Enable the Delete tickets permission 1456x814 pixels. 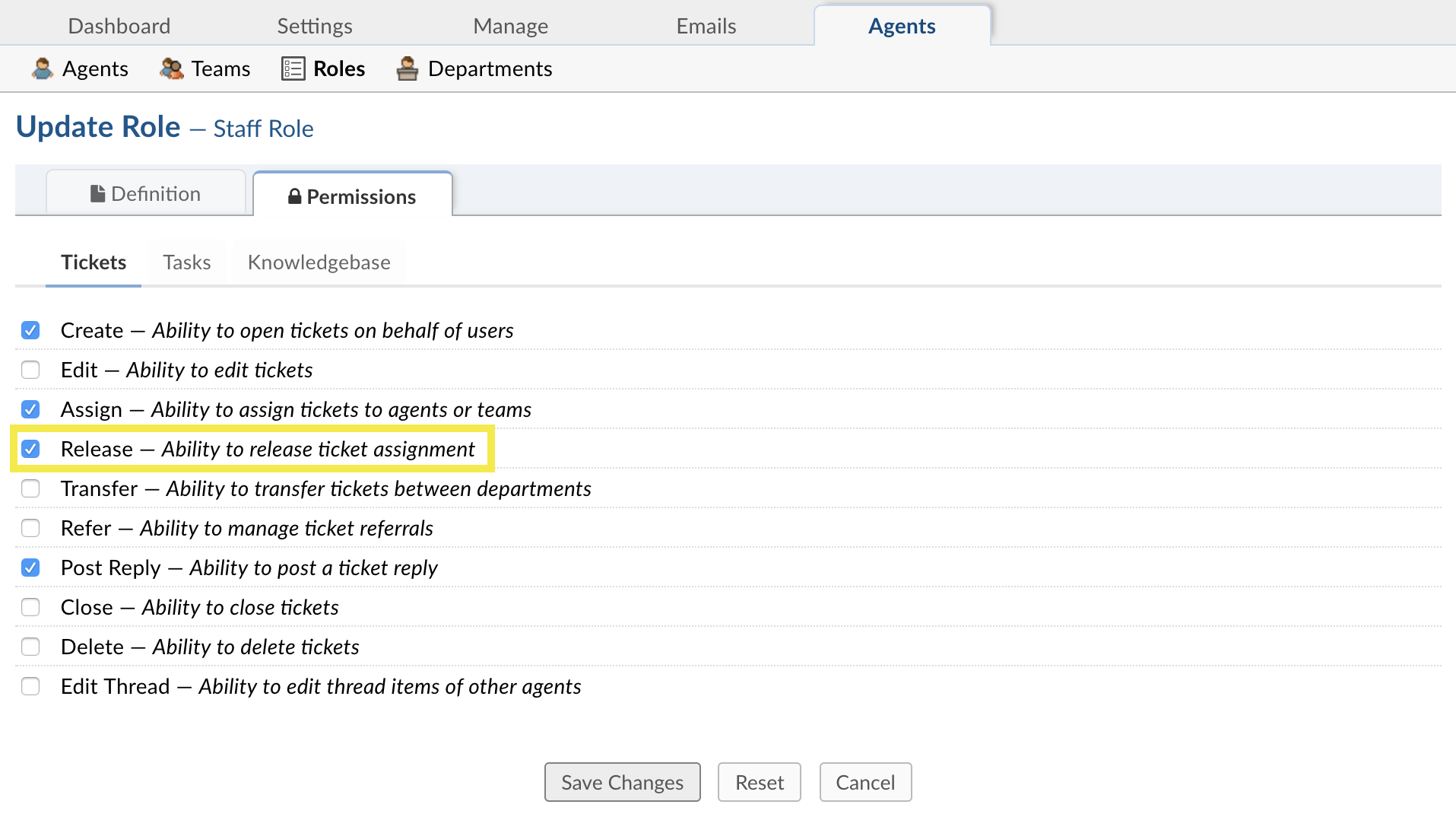click(x=30, y=647)
